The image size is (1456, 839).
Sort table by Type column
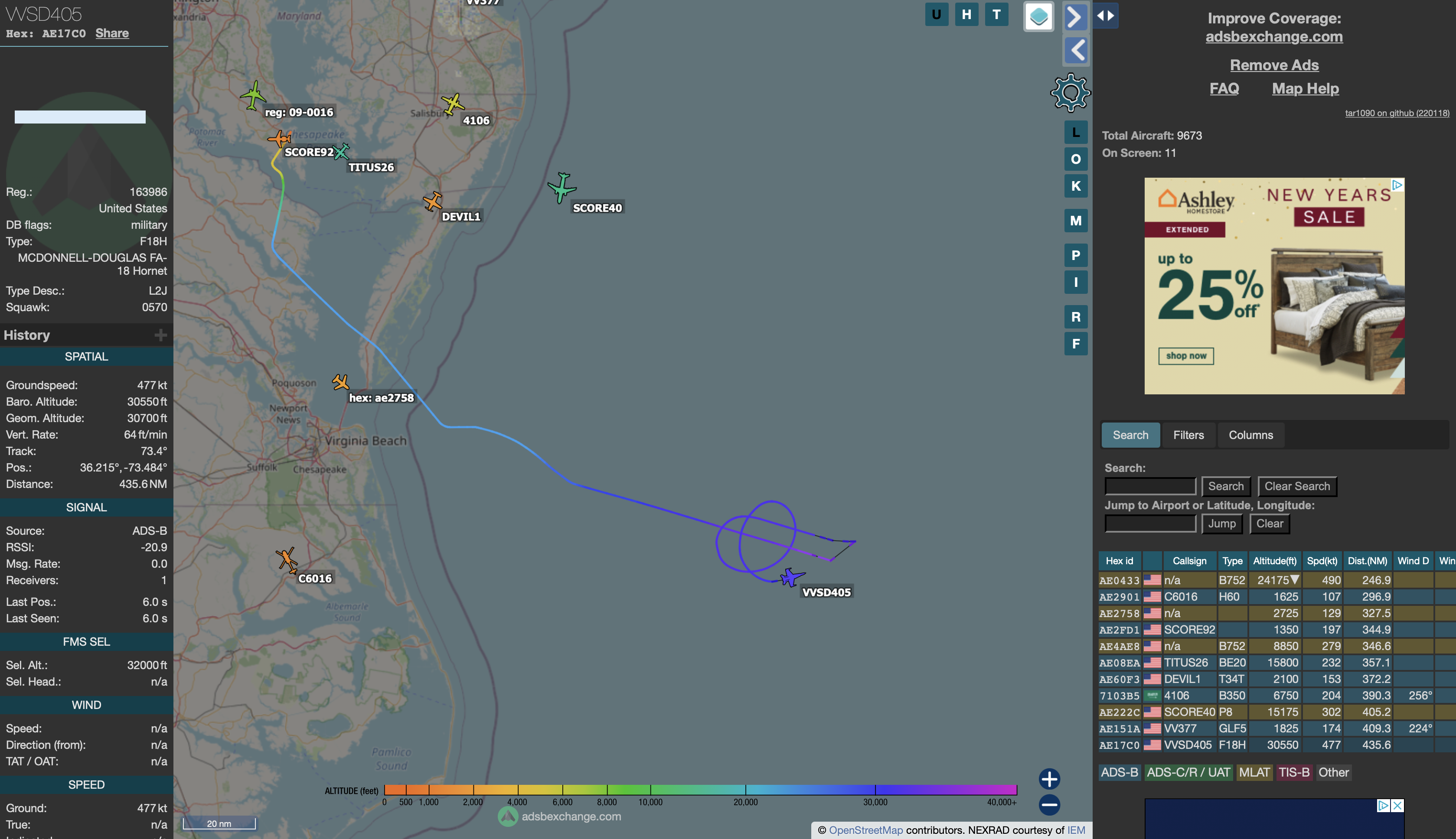[1232, 561]
